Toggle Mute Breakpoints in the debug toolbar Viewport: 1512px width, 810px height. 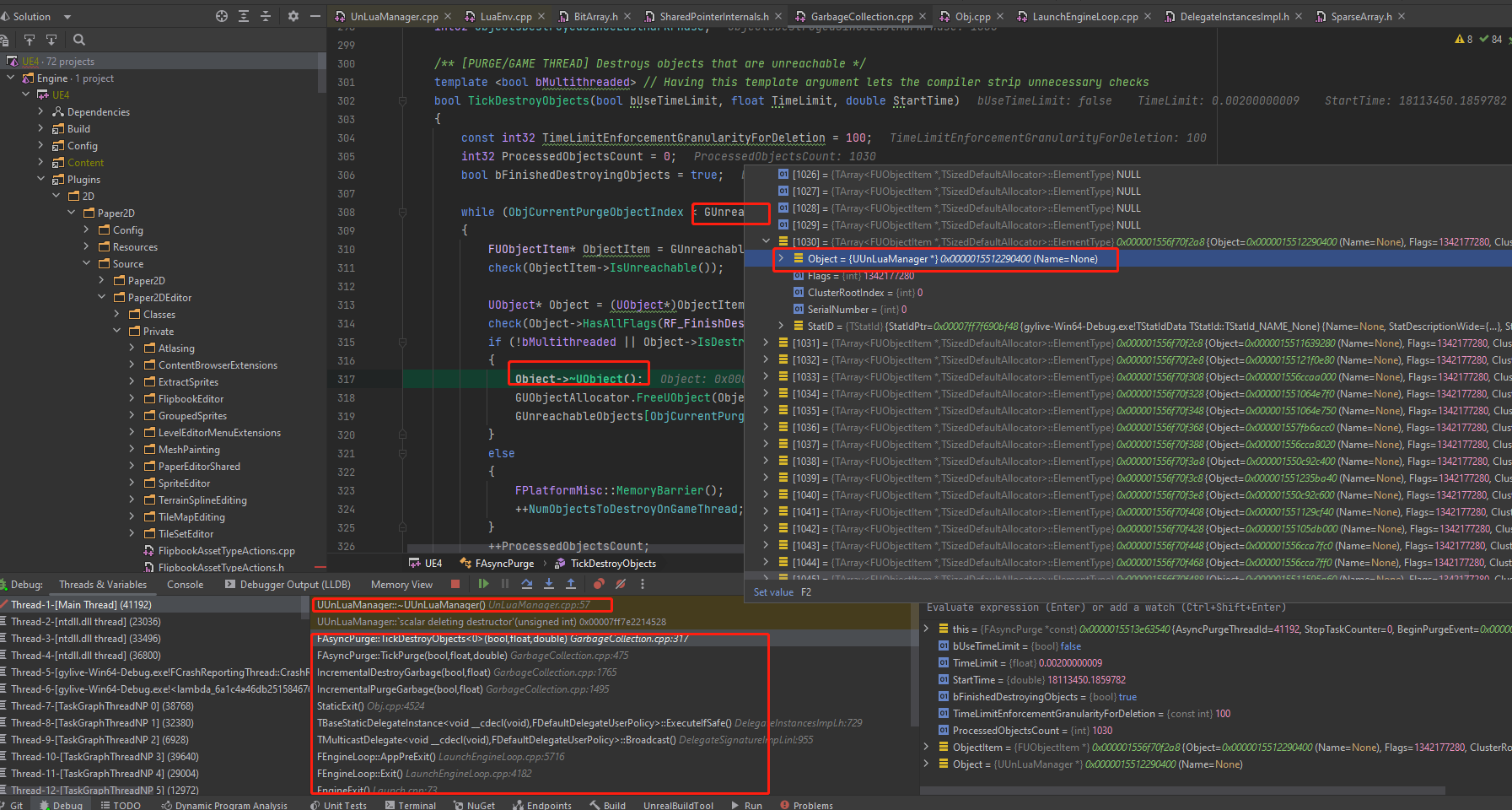click(621, 584)
